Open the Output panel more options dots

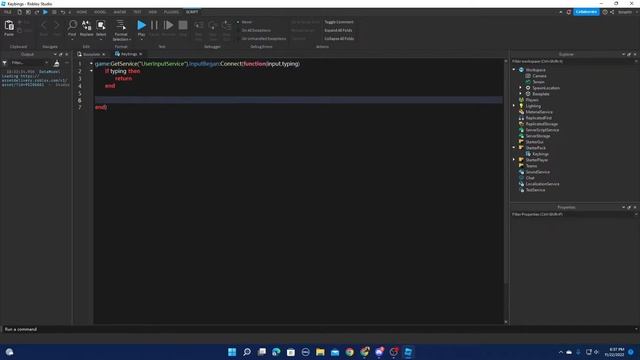point(67,63)
